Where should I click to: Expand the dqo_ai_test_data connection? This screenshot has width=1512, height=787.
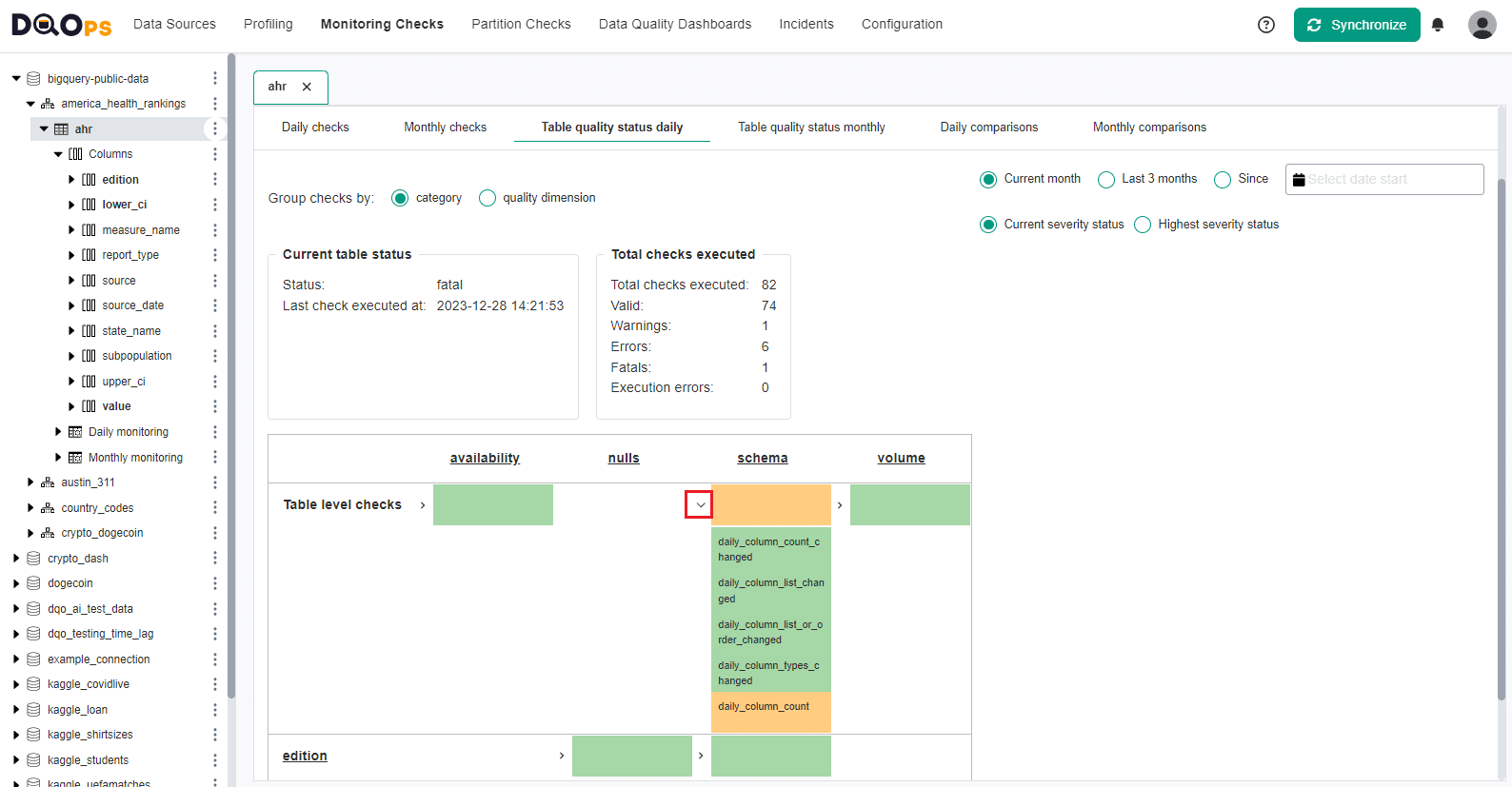click(x=16, y=609)
